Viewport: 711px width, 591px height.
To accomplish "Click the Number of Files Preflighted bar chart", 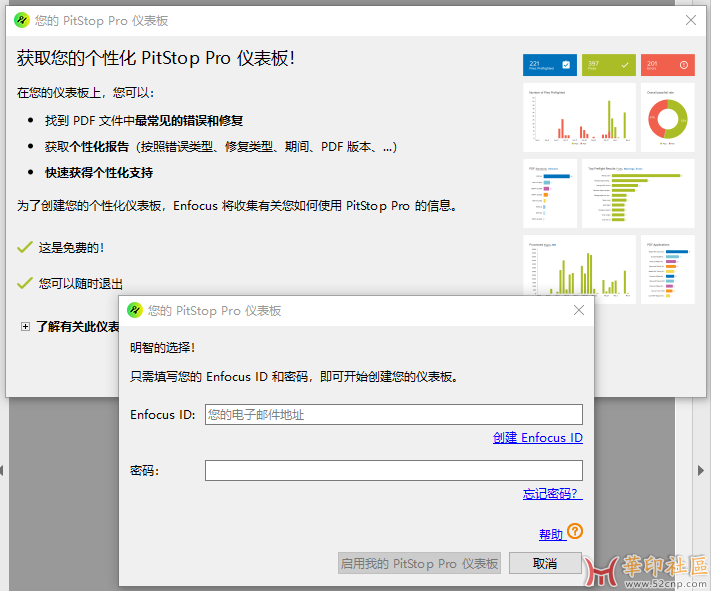I will pos(580,117).
